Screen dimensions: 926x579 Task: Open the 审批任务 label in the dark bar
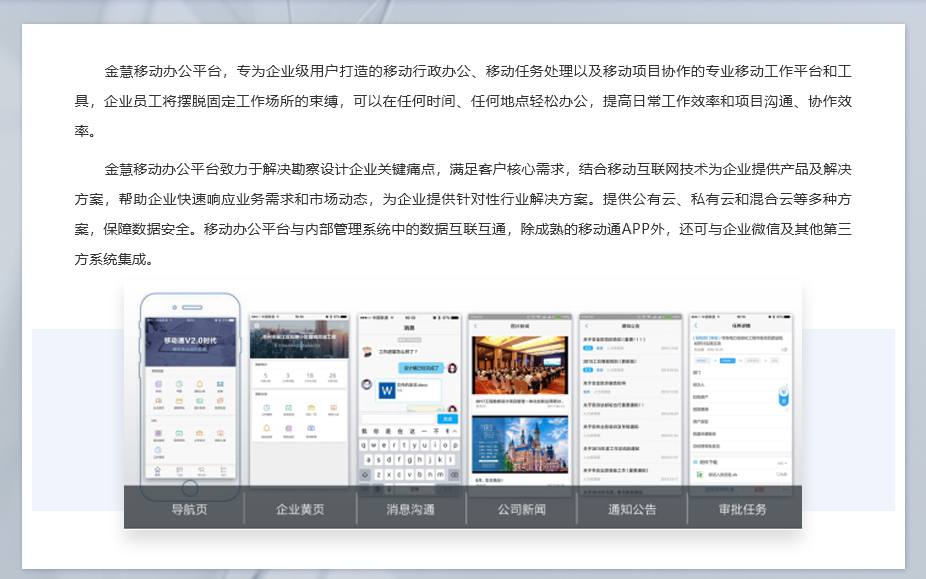tap(742, 509)
